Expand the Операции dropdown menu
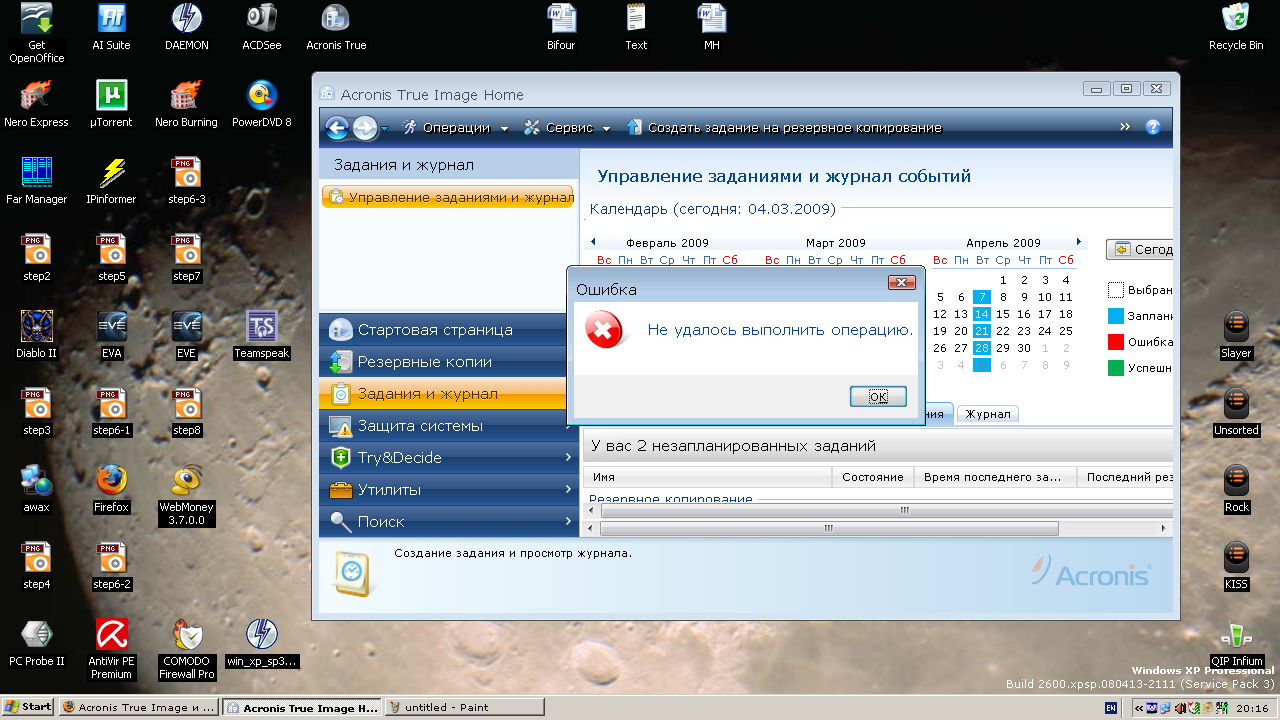 tap(456, 128)
